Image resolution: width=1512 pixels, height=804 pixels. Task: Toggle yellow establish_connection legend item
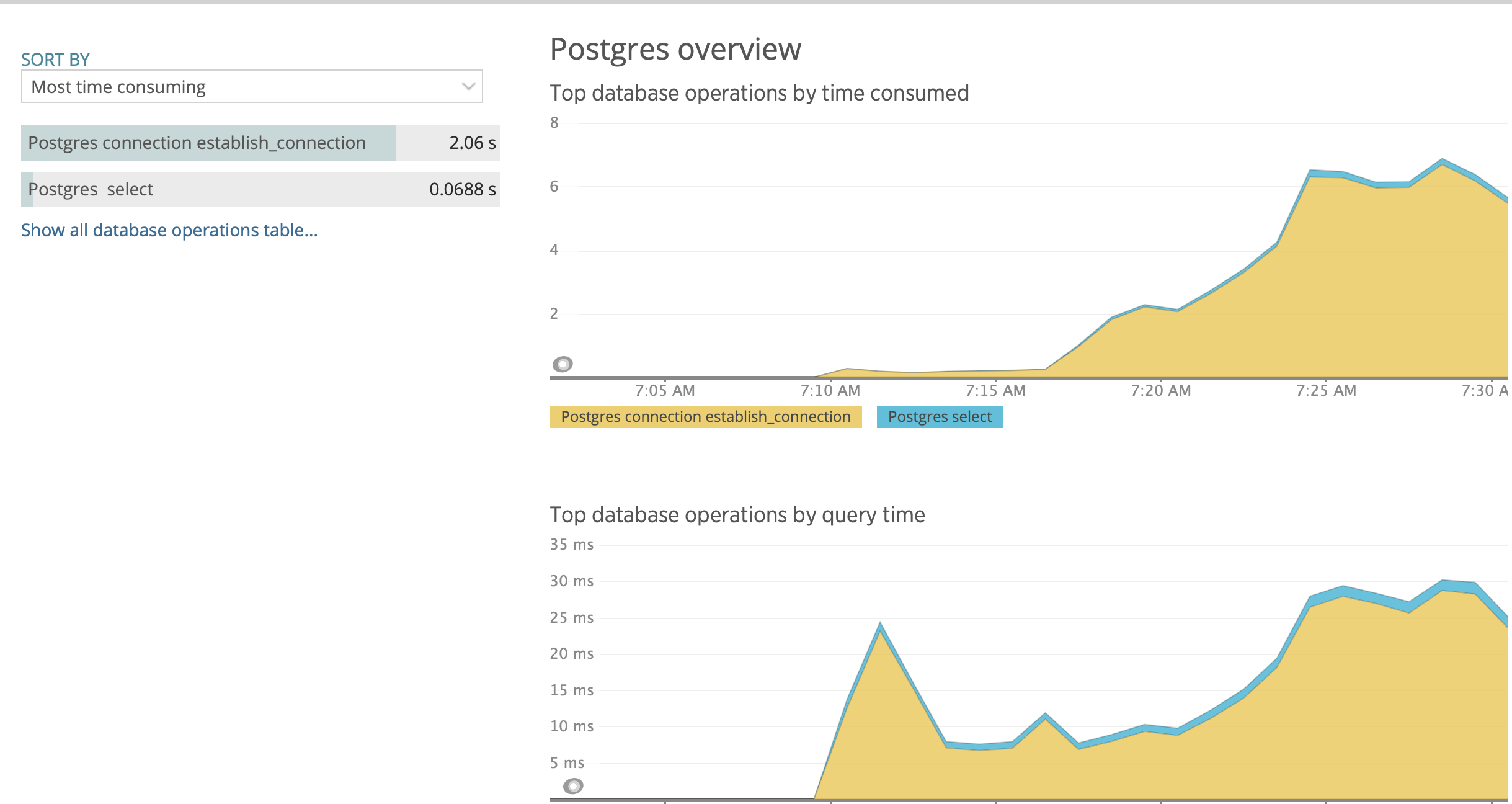click(705, 417)
